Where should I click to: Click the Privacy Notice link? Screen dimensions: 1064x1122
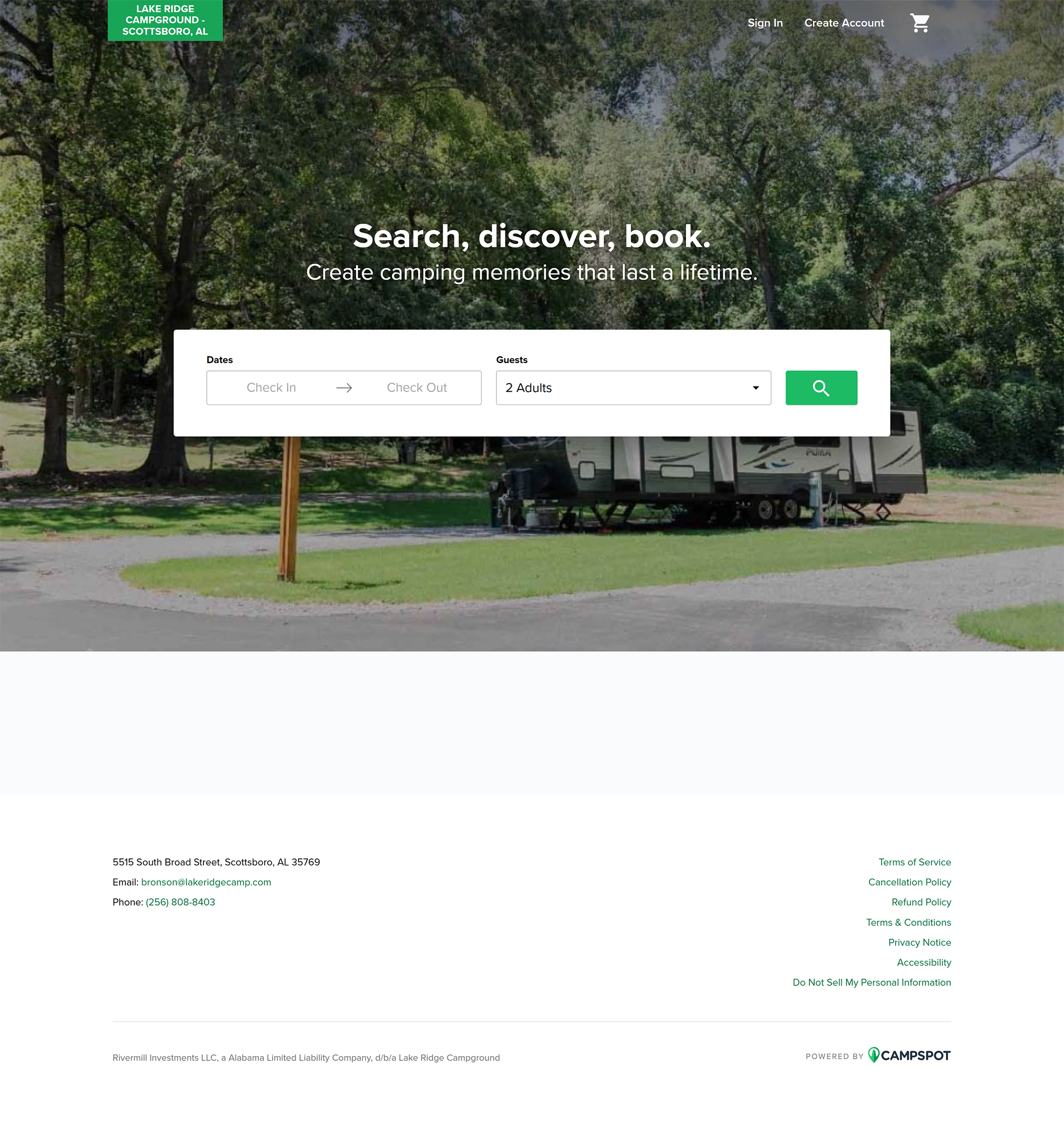920,942
